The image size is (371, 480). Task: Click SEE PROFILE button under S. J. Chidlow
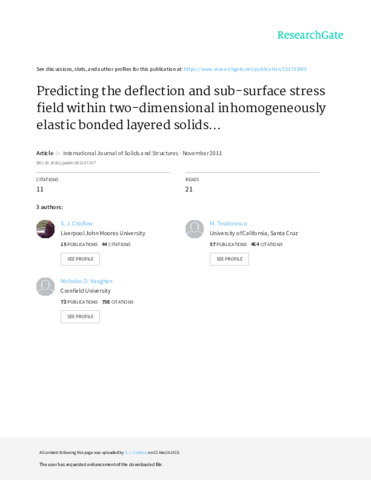80,259
